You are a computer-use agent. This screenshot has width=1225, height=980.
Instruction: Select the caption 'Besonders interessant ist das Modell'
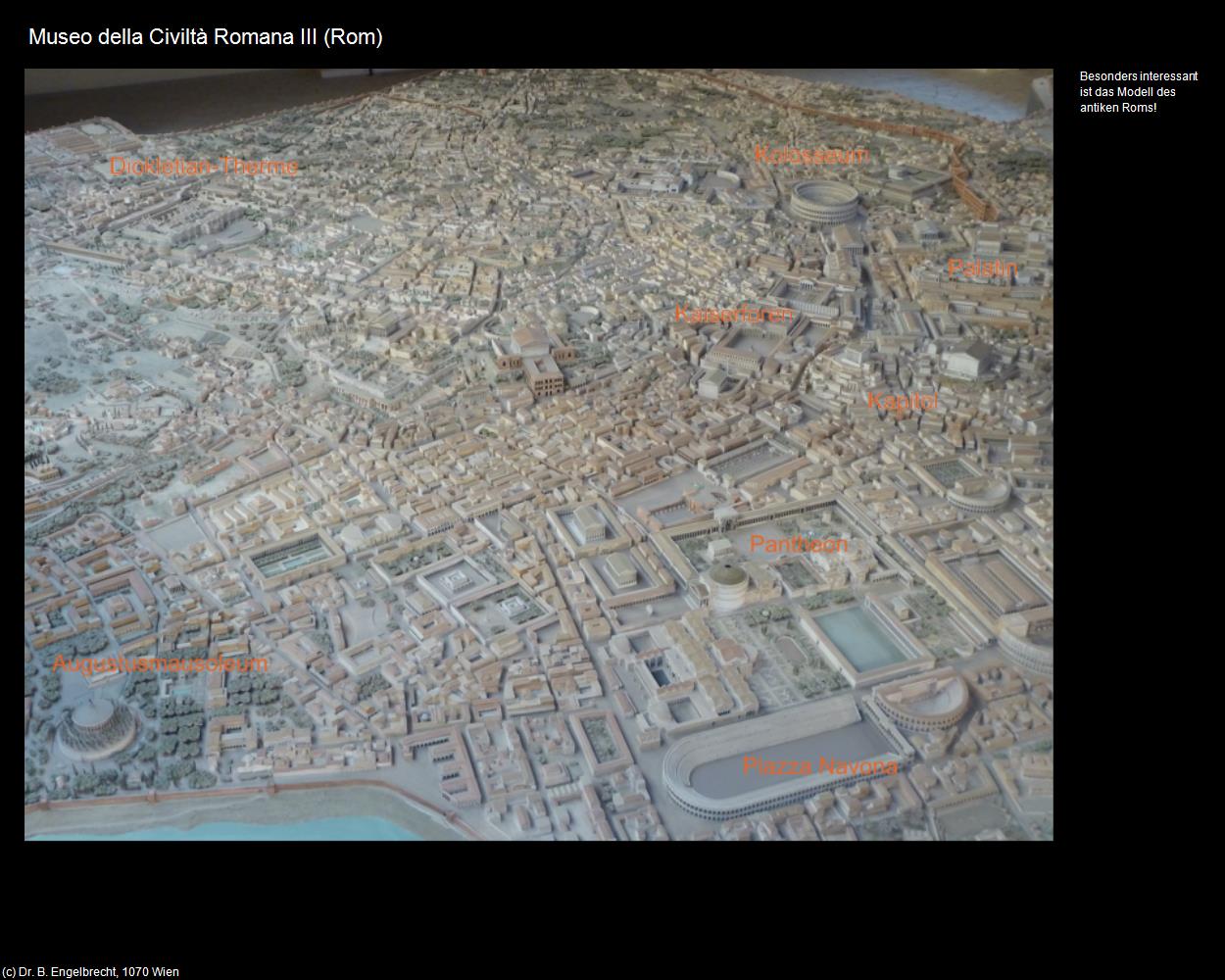1139,92
